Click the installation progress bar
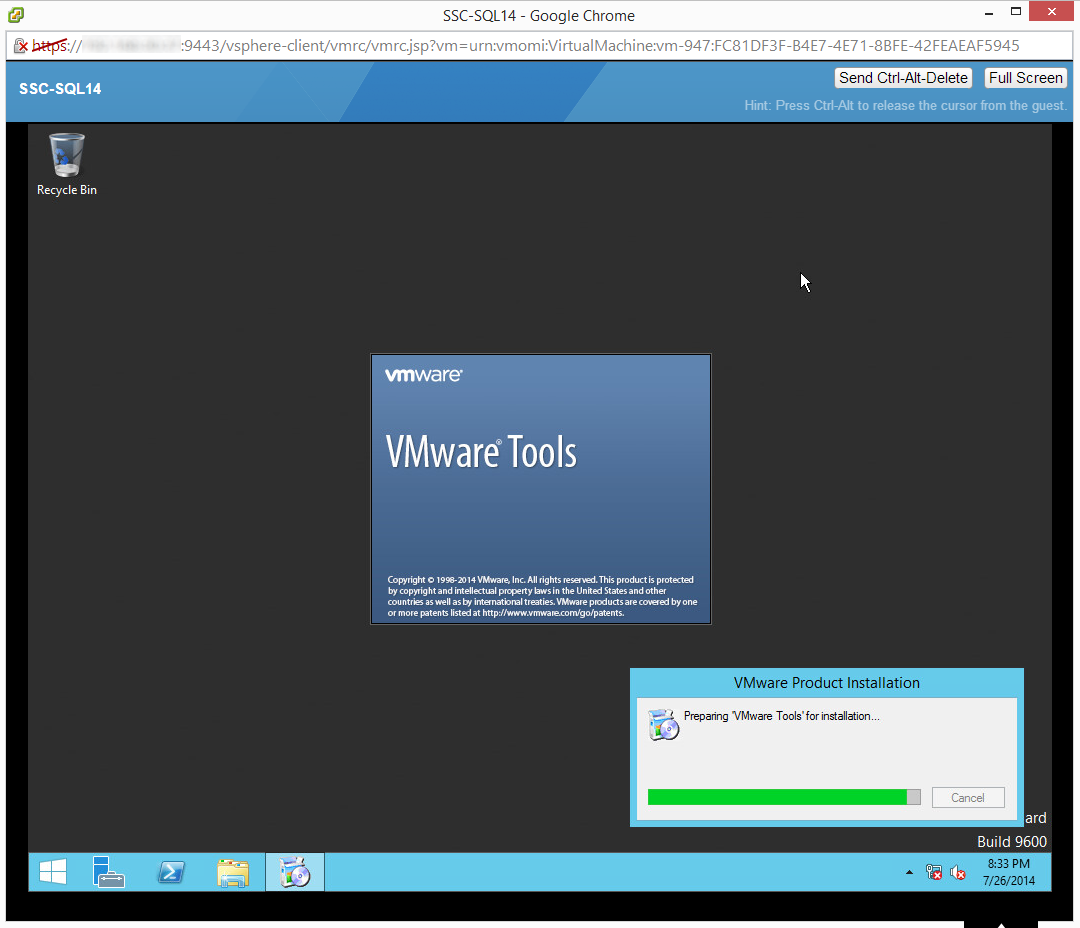This screenshot has height=928, width=1080. [784, 797]
